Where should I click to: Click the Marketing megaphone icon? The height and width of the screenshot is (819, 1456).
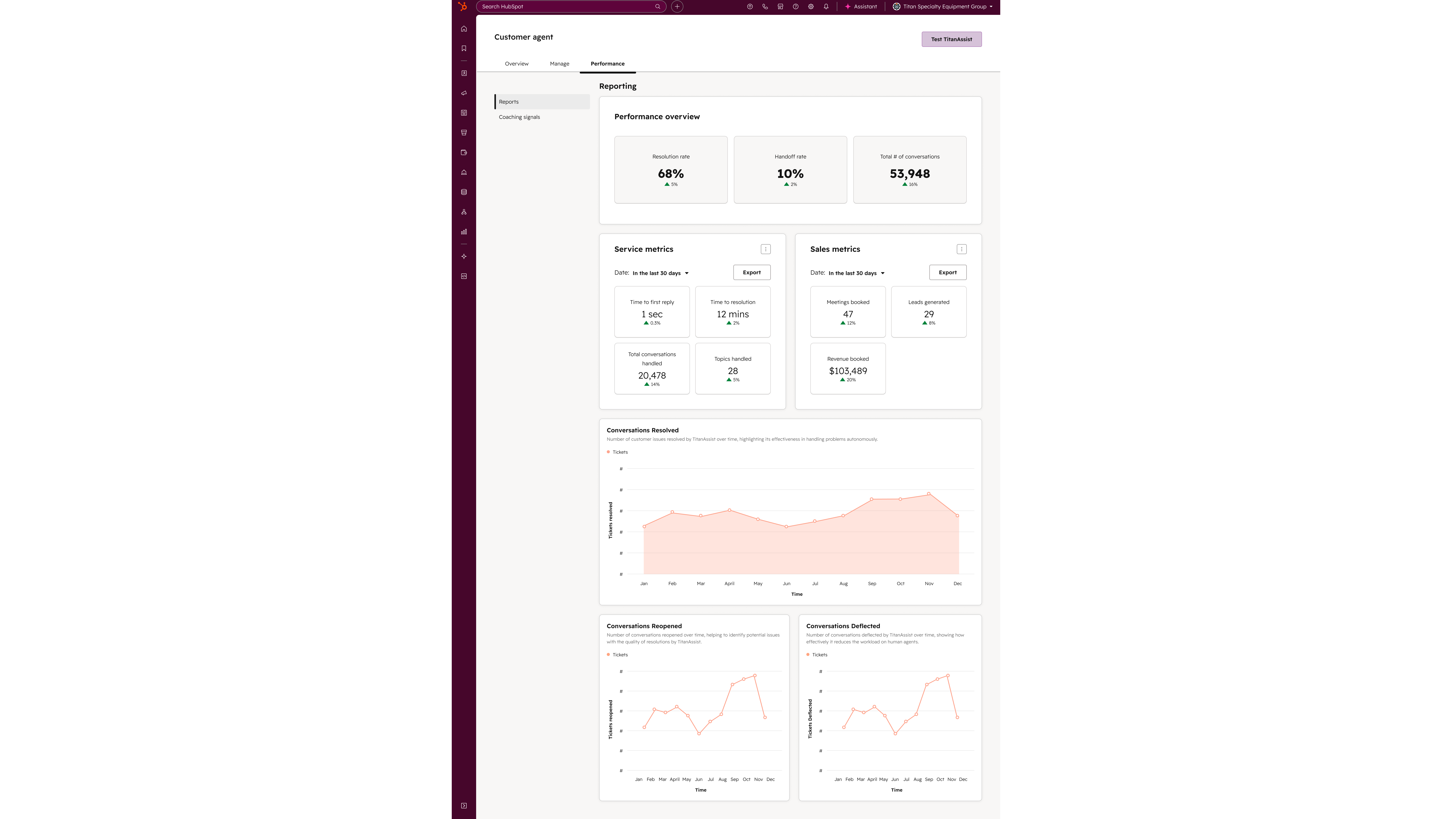tap(464, 93)
